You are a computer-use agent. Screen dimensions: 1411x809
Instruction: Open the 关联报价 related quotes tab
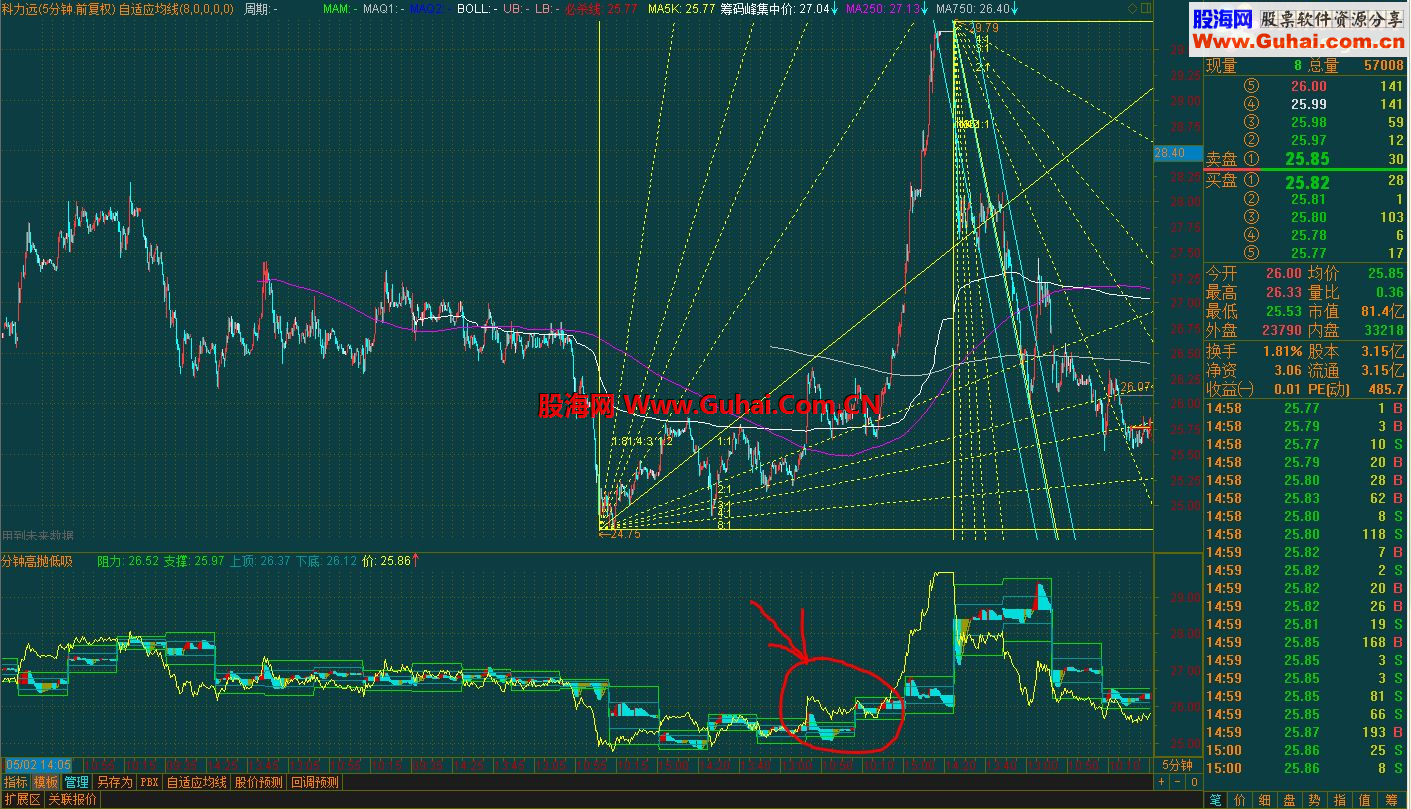[73, 799]
